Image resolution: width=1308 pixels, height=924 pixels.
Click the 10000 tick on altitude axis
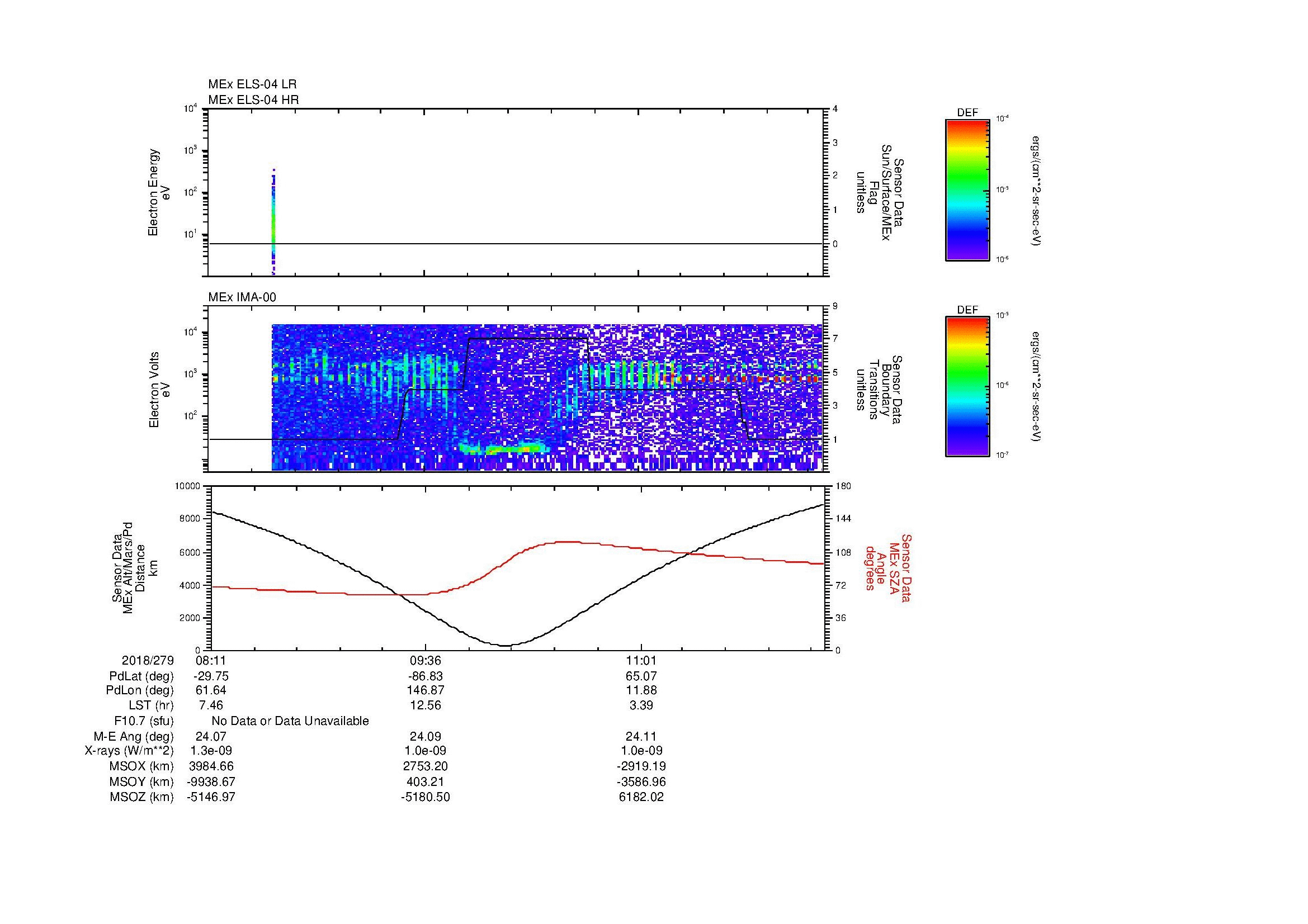[187, 486]
